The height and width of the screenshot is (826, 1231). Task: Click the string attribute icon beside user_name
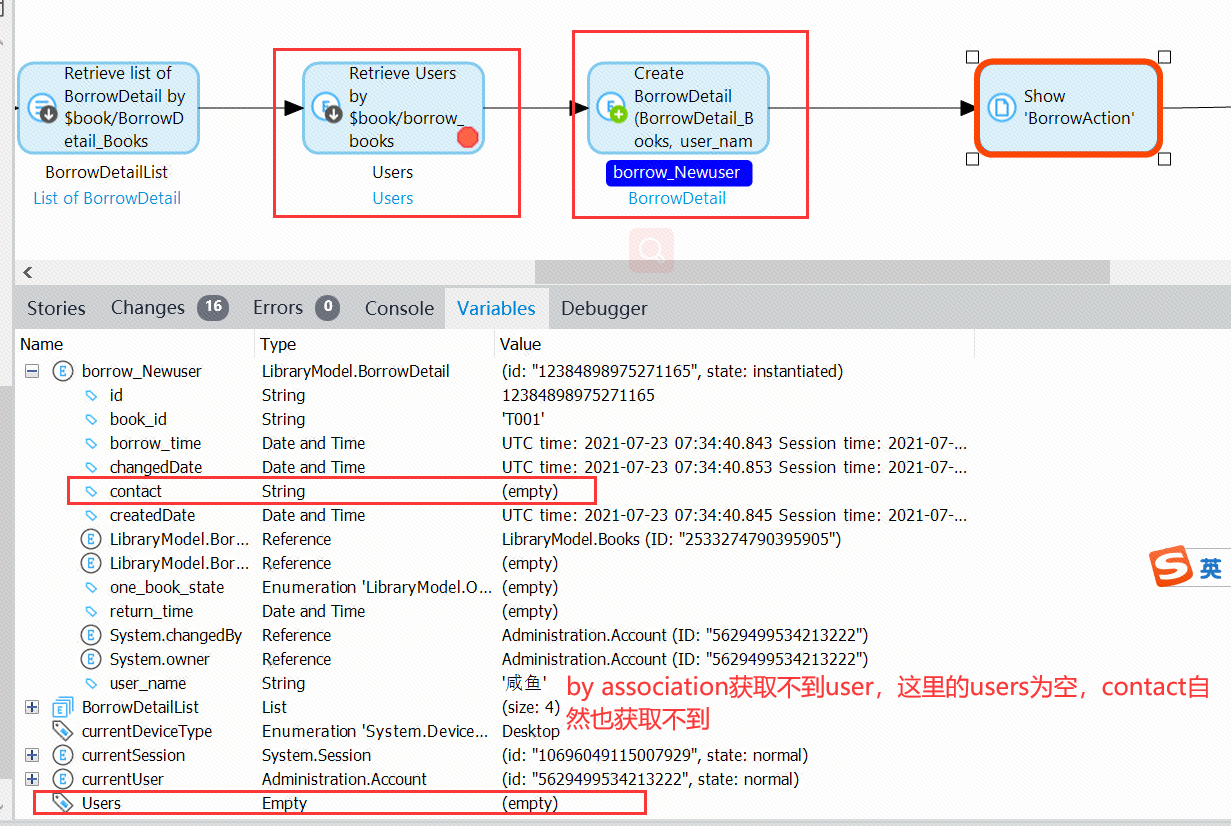(x=91, y=683)
